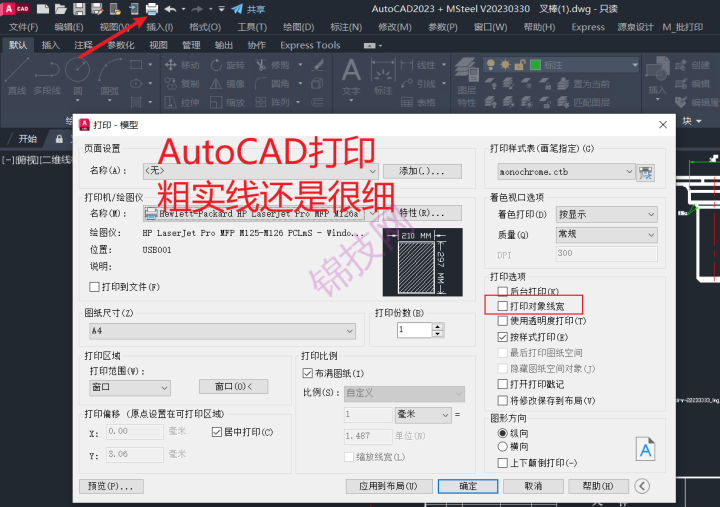The width and height of the screenshot is (720, 507).
Task: Open 质量 常规 dropdown
Action: tap(607, 235)
